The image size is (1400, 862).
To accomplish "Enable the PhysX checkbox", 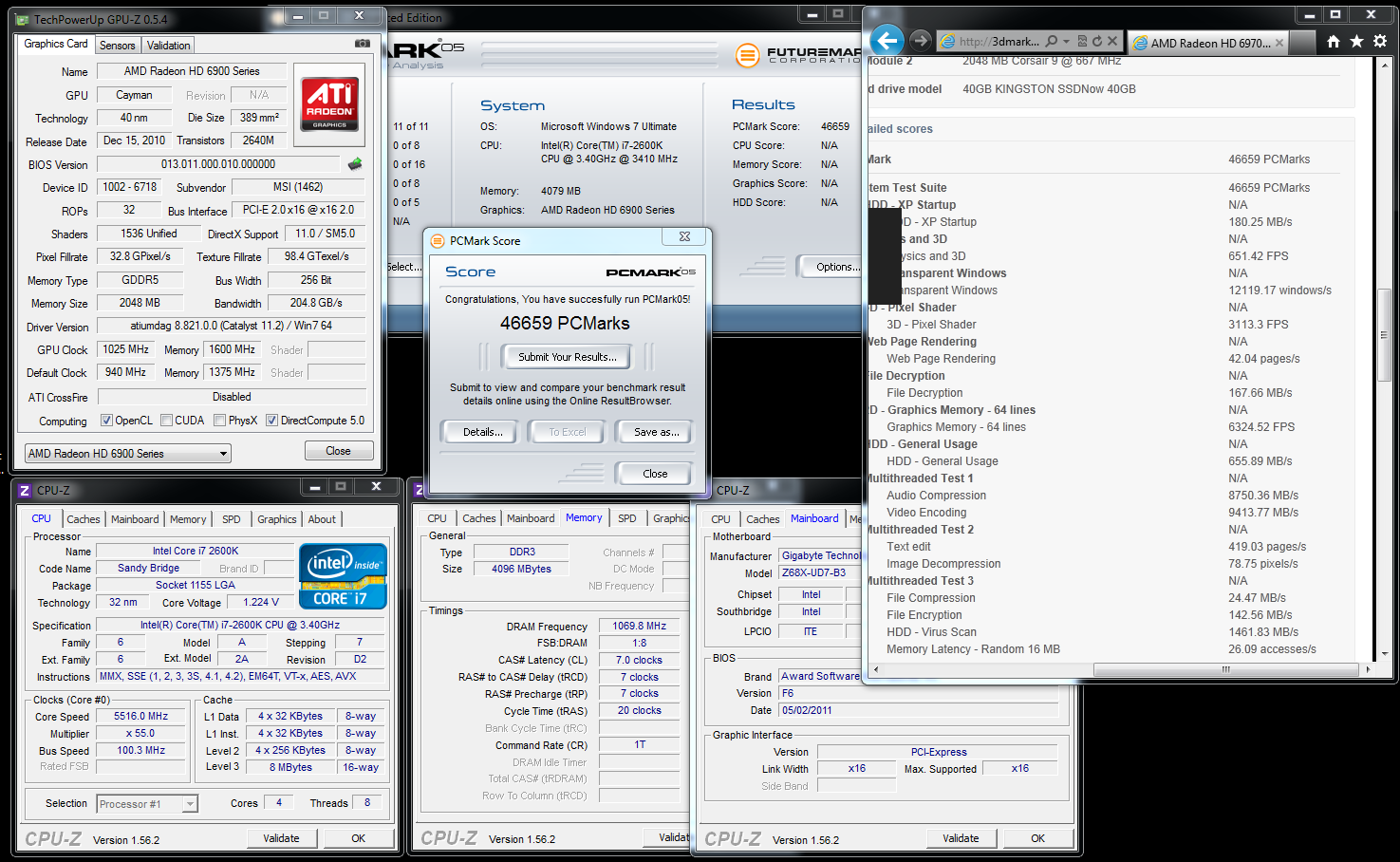I will pyautogui.click(x=220, y=421).
